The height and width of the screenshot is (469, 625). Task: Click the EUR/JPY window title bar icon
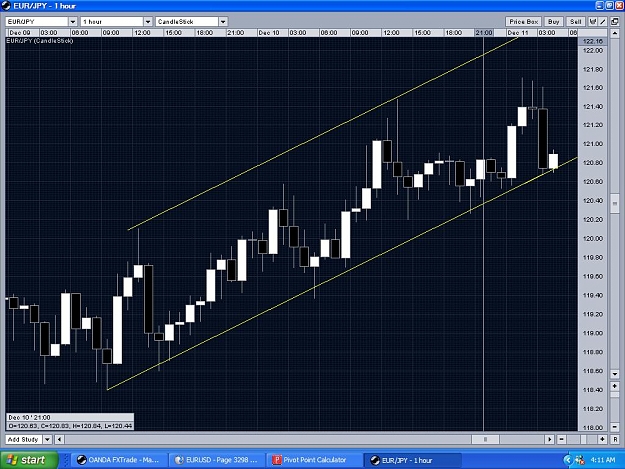coord(6,6)
